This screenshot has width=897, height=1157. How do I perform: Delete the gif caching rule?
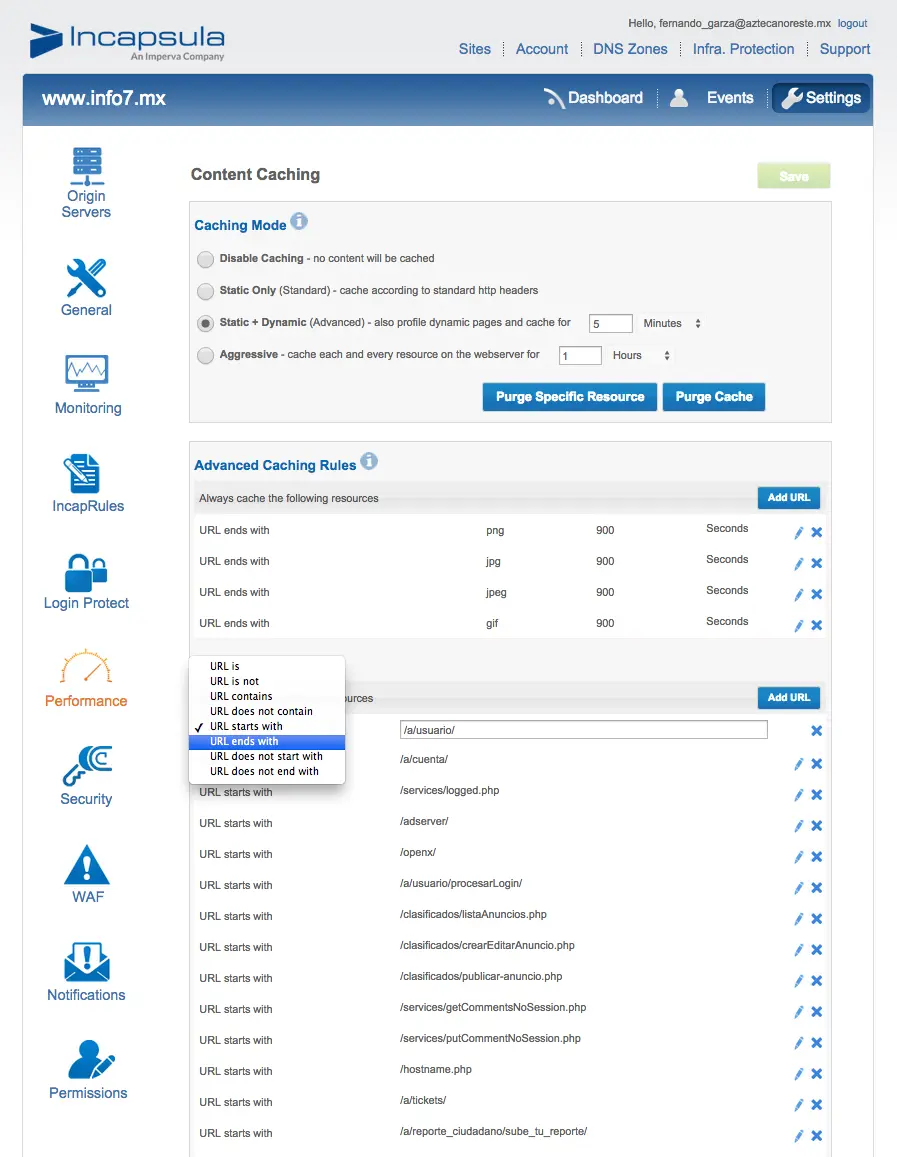[816, 625]
